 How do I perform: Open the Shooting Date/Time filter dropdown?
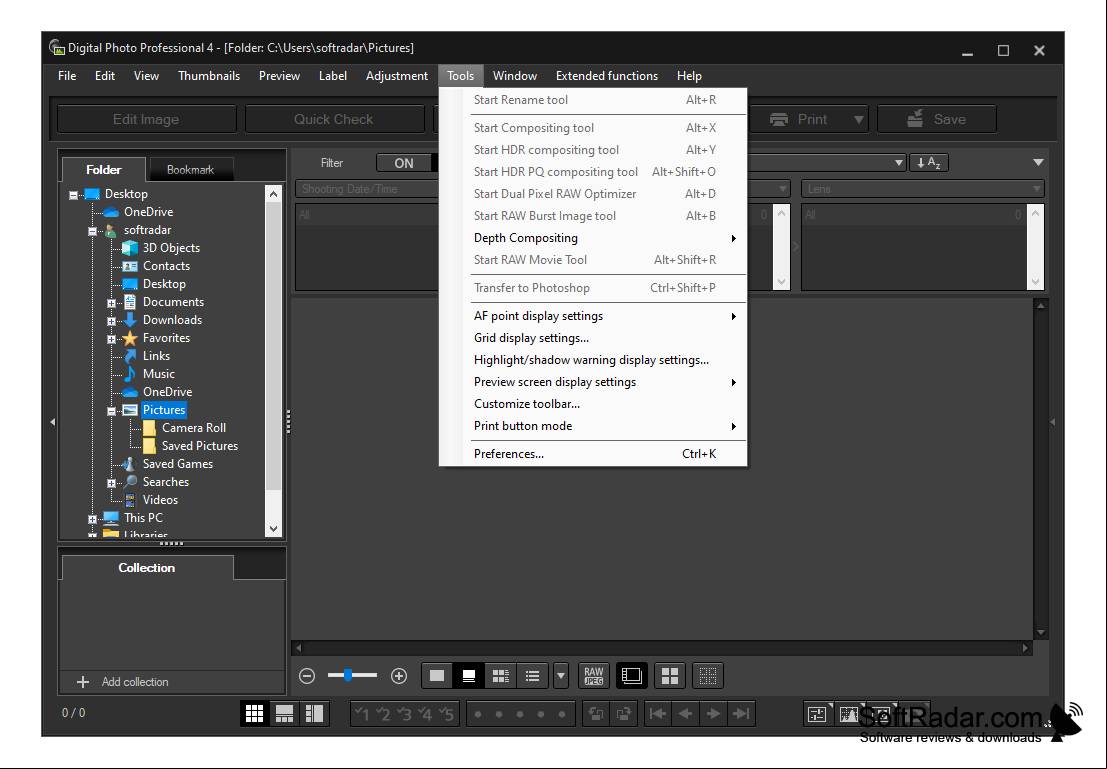pos(367,189)
